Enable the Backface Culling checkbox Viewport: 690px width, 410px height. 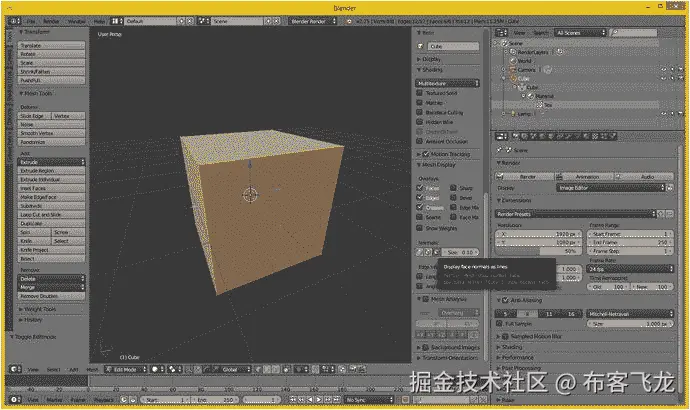420,112
